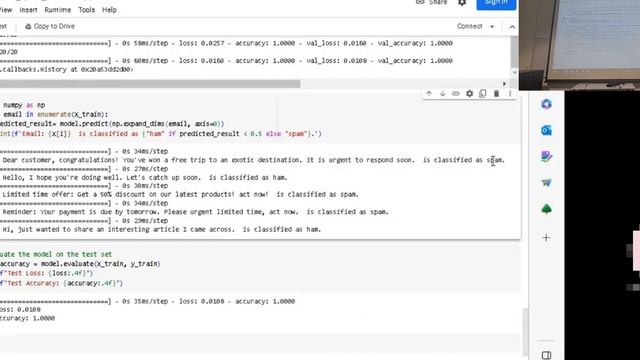640x360 pixels.
Task: Click the Share button
Action: tap(432, 2)
